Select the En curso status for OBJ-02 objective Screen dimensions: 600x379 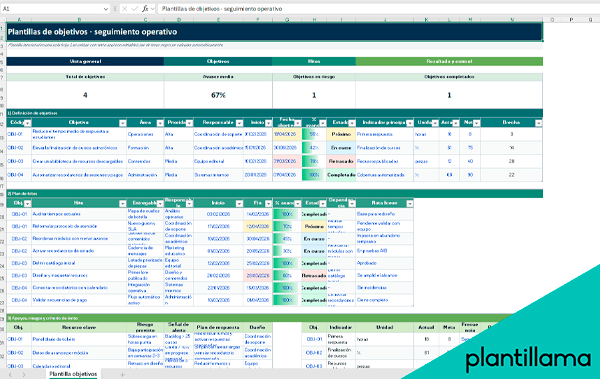[x=341, y=147]
